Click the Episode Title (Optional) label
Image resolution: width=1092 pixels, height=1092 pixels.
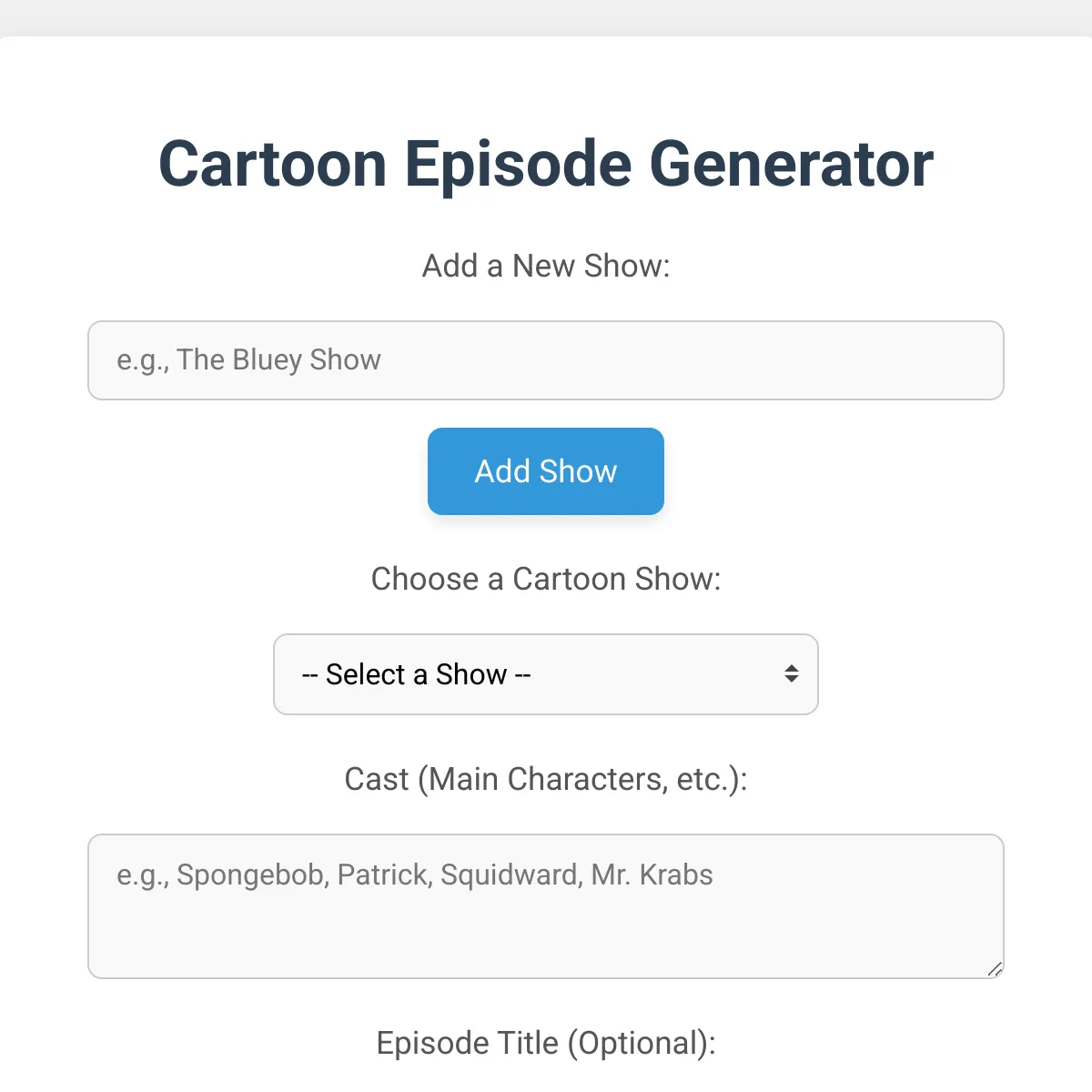[546, 1043]
